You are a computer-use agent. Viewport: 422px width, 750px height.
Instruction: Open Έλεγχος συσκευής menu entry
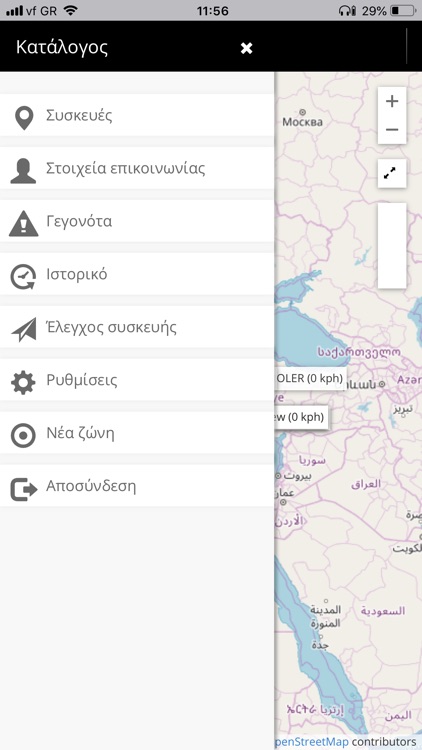coord(137,328)
